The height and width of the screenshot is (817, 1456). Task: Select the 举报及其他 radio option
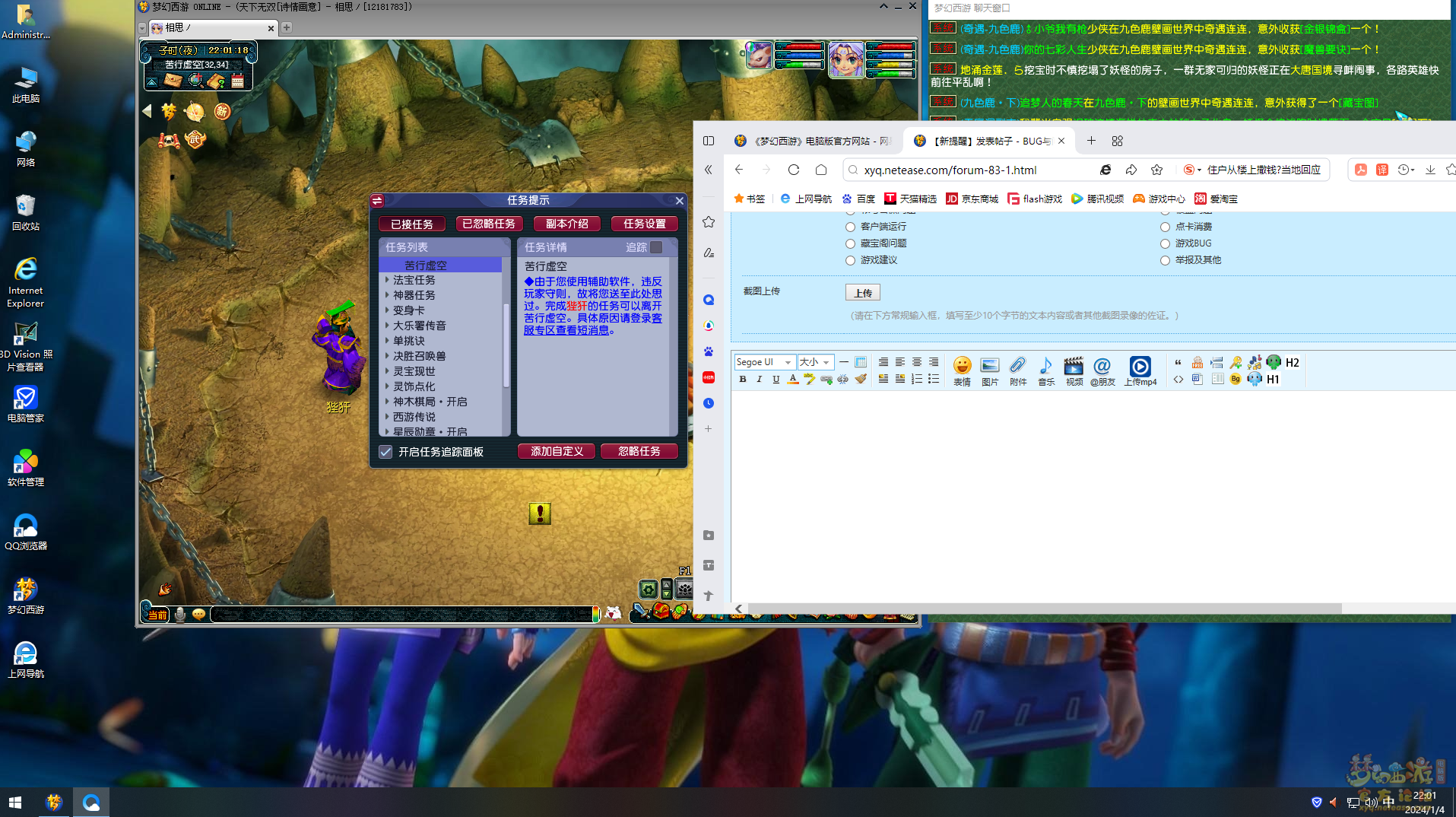[x=1165, y=260]
